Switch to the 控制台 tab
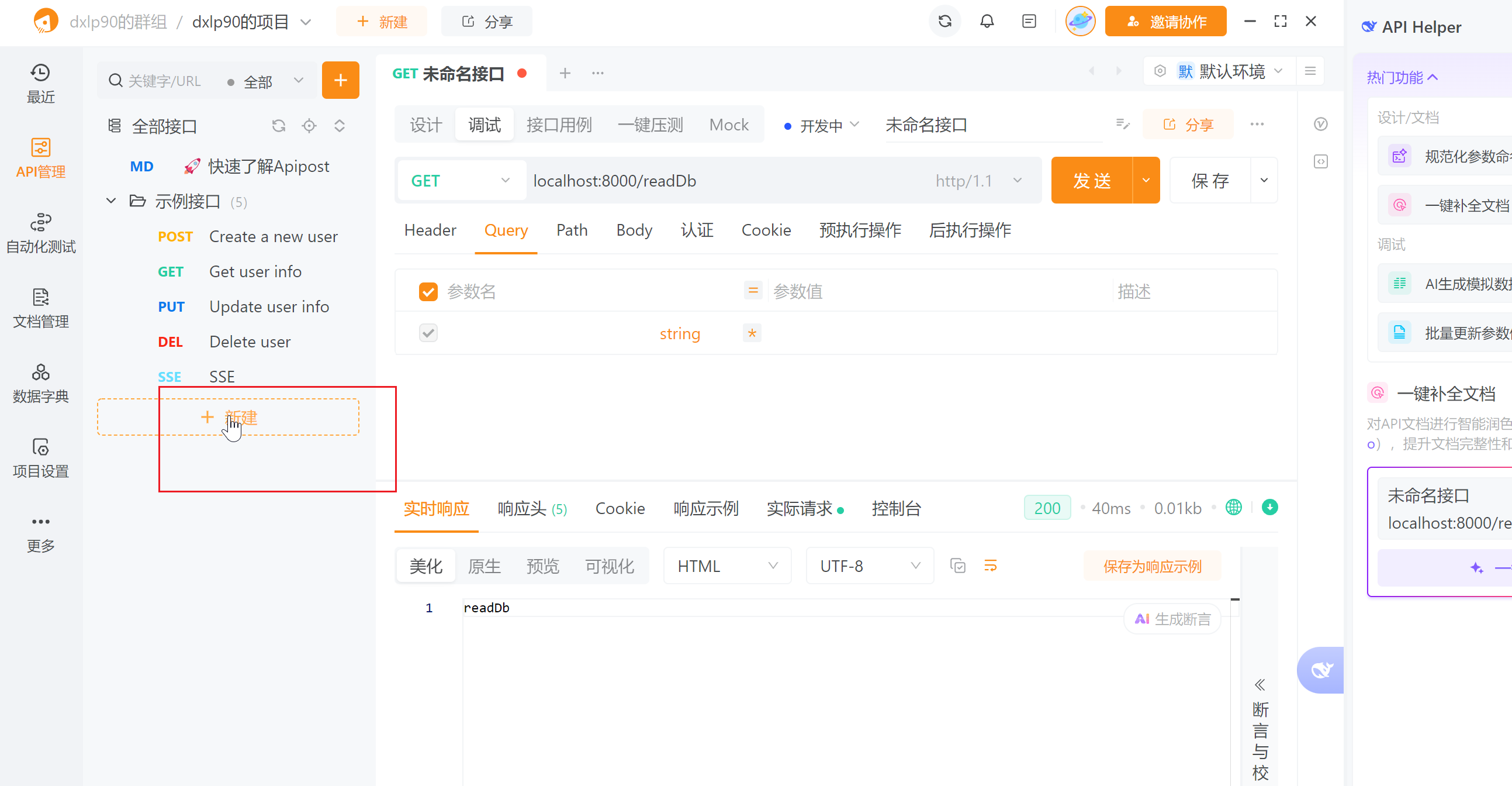1512x786 pixels. point(896,508)
